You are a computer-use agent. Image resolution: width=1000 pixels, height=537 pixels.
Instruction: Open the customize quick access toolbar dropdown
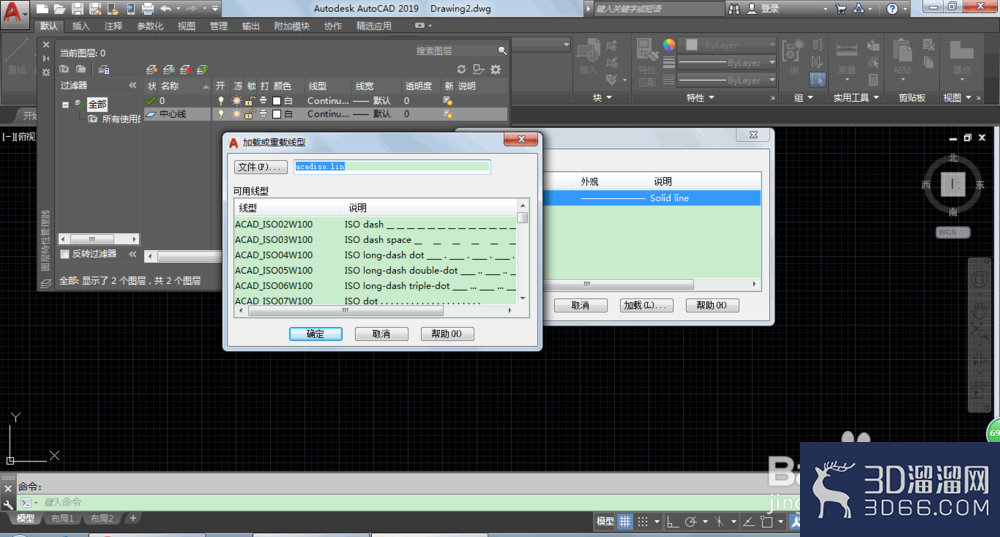point(215,8)
